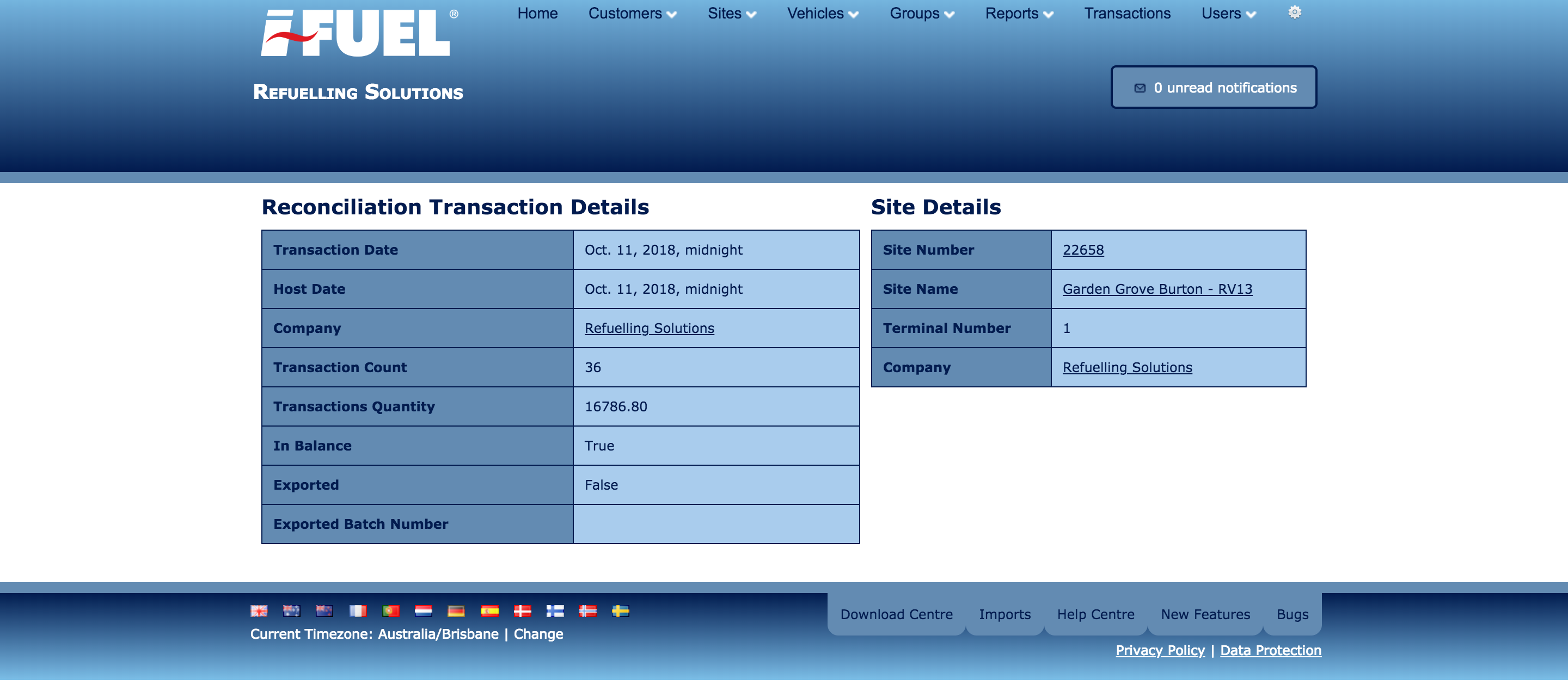Open site number 22658 link

[1083, 250]
